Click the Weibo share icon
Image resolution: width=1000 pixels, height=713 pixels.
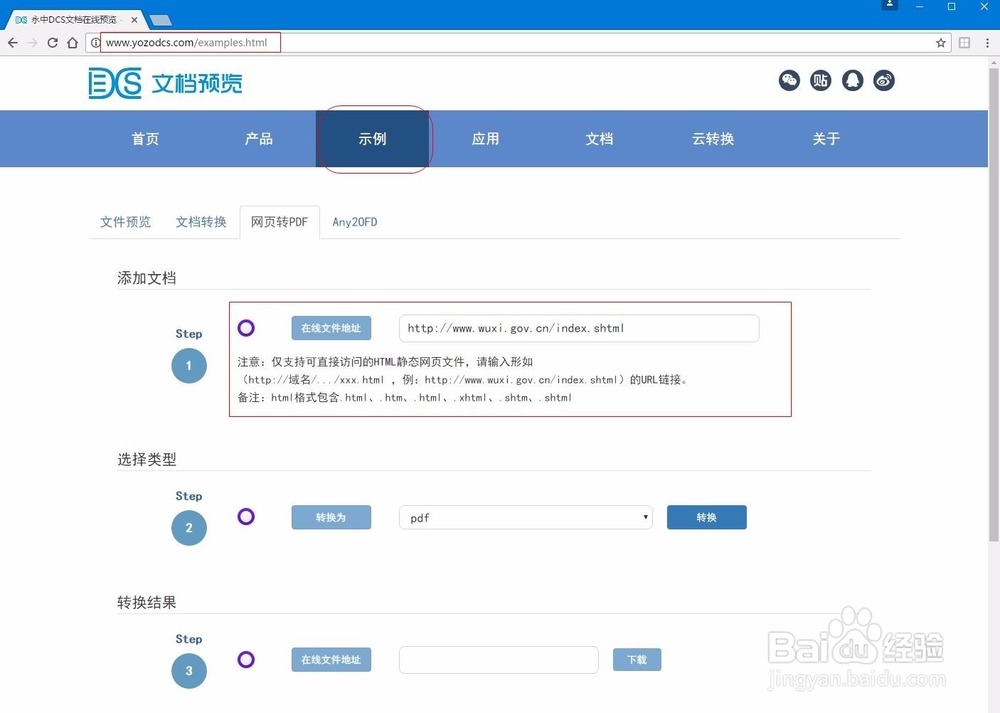[884, 80]
